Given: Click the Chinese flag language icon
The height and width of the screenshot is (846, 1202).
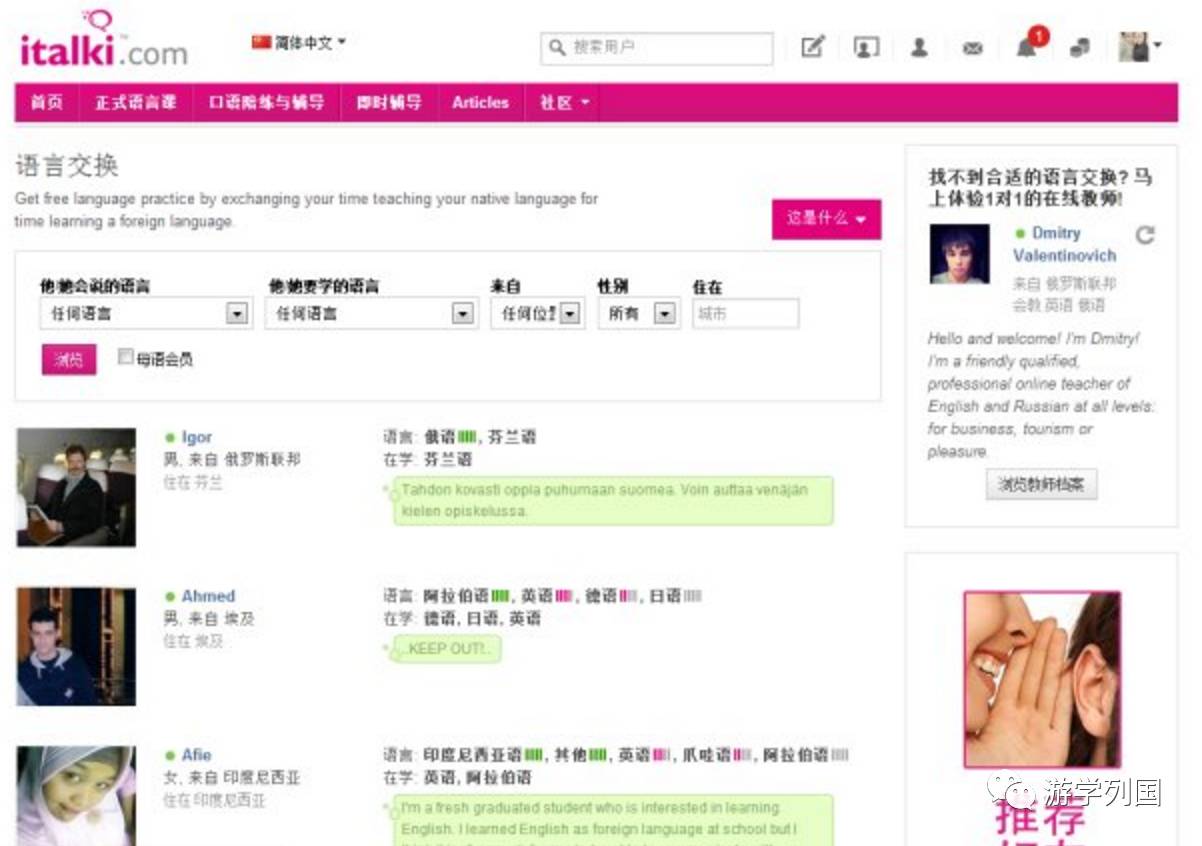Looking at the screenshot, I should (x=262, y=43).
